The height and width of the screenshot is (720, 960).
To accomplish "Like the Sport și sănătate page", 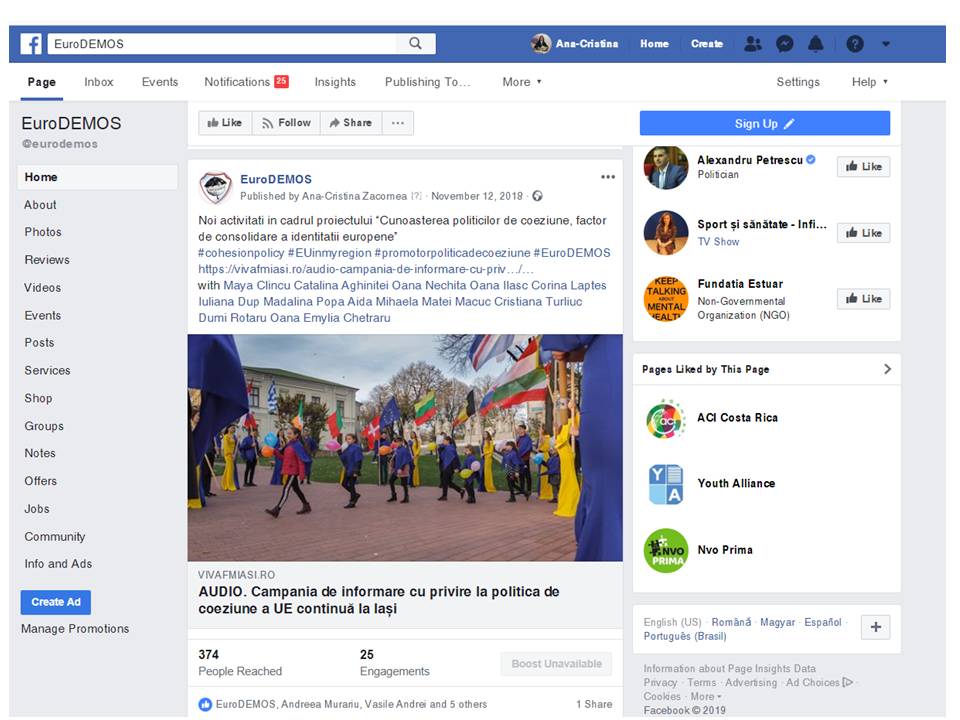I will coord(863,233).
